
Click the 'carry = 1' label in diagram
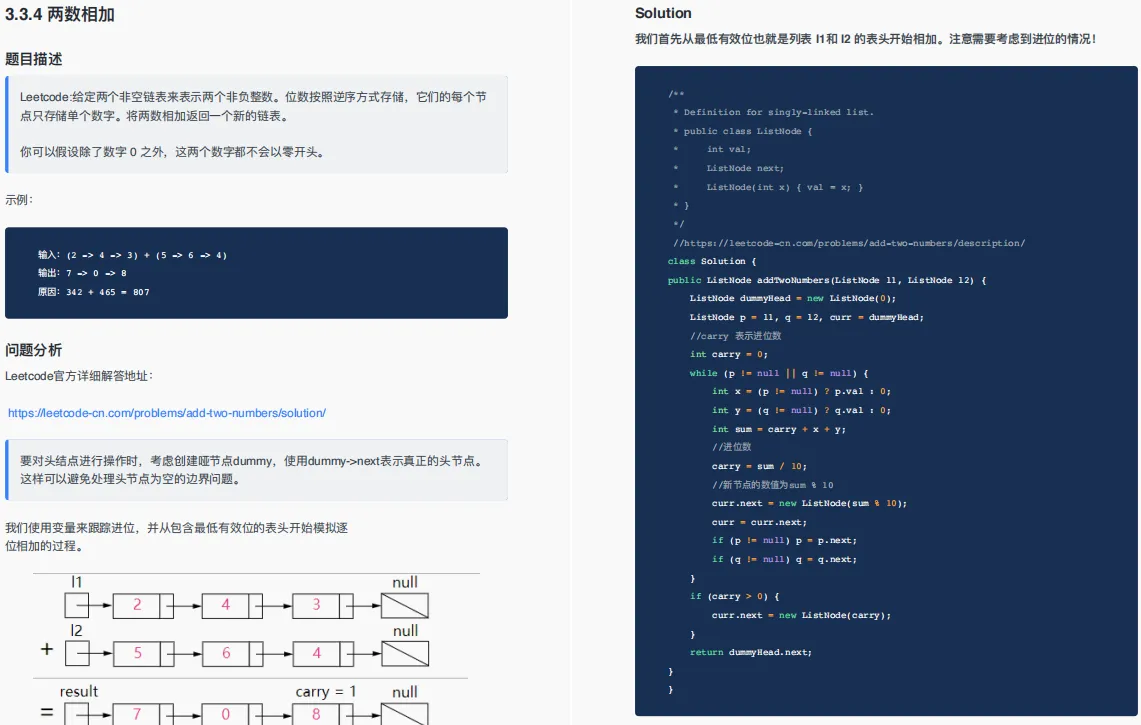click(325, 692)
